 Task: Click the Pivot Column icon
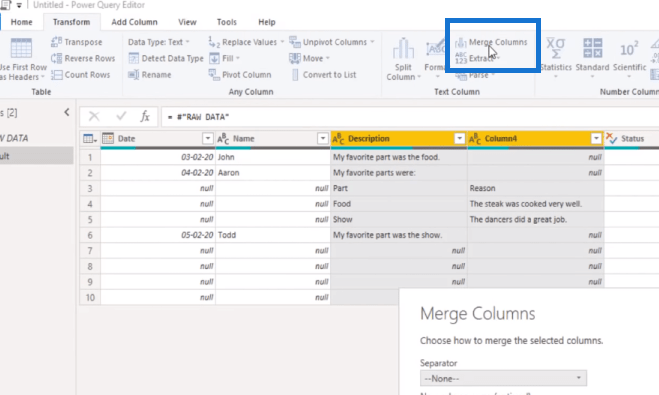[214, 75]
